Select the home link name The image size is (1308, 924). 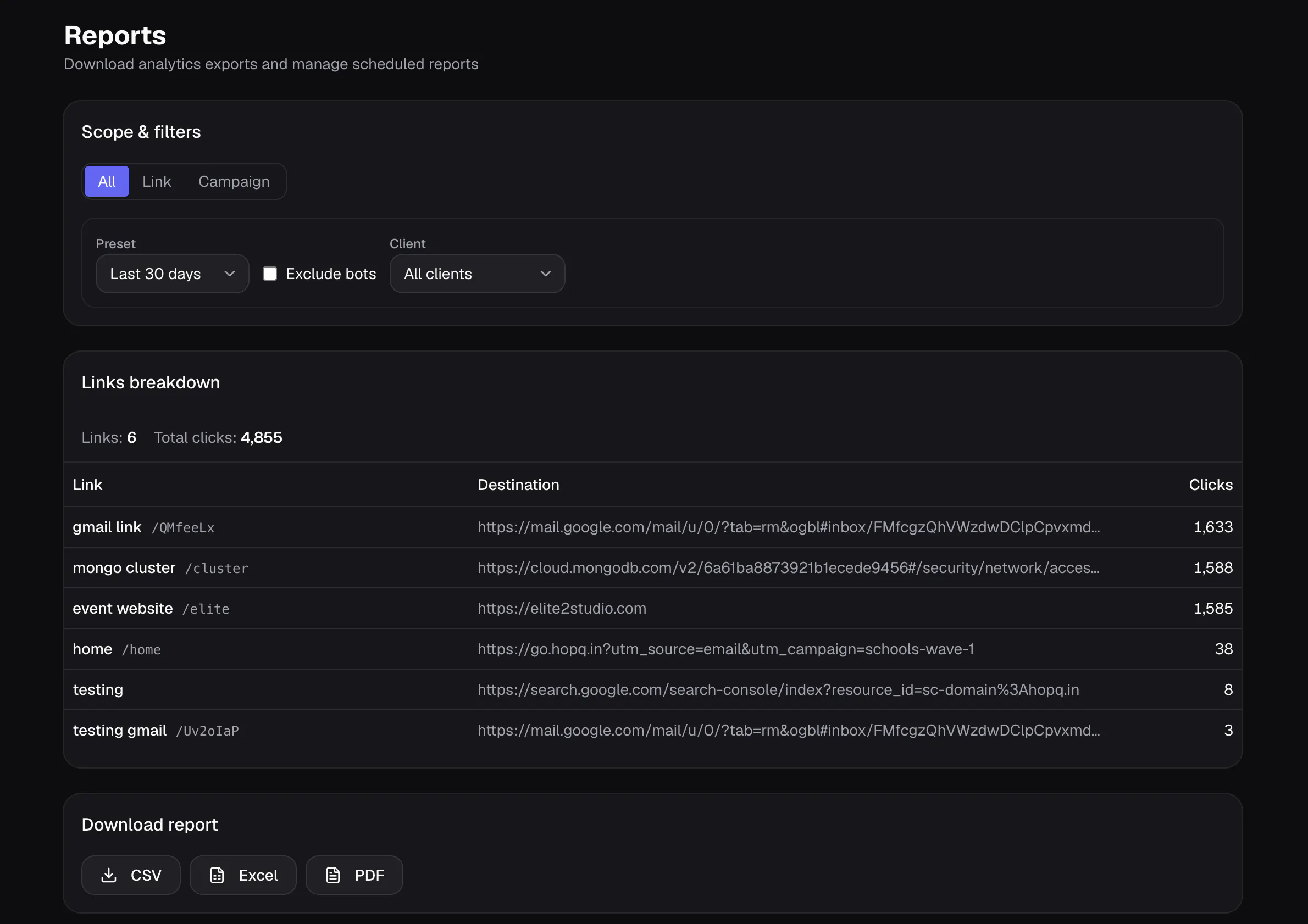point(93,649)
